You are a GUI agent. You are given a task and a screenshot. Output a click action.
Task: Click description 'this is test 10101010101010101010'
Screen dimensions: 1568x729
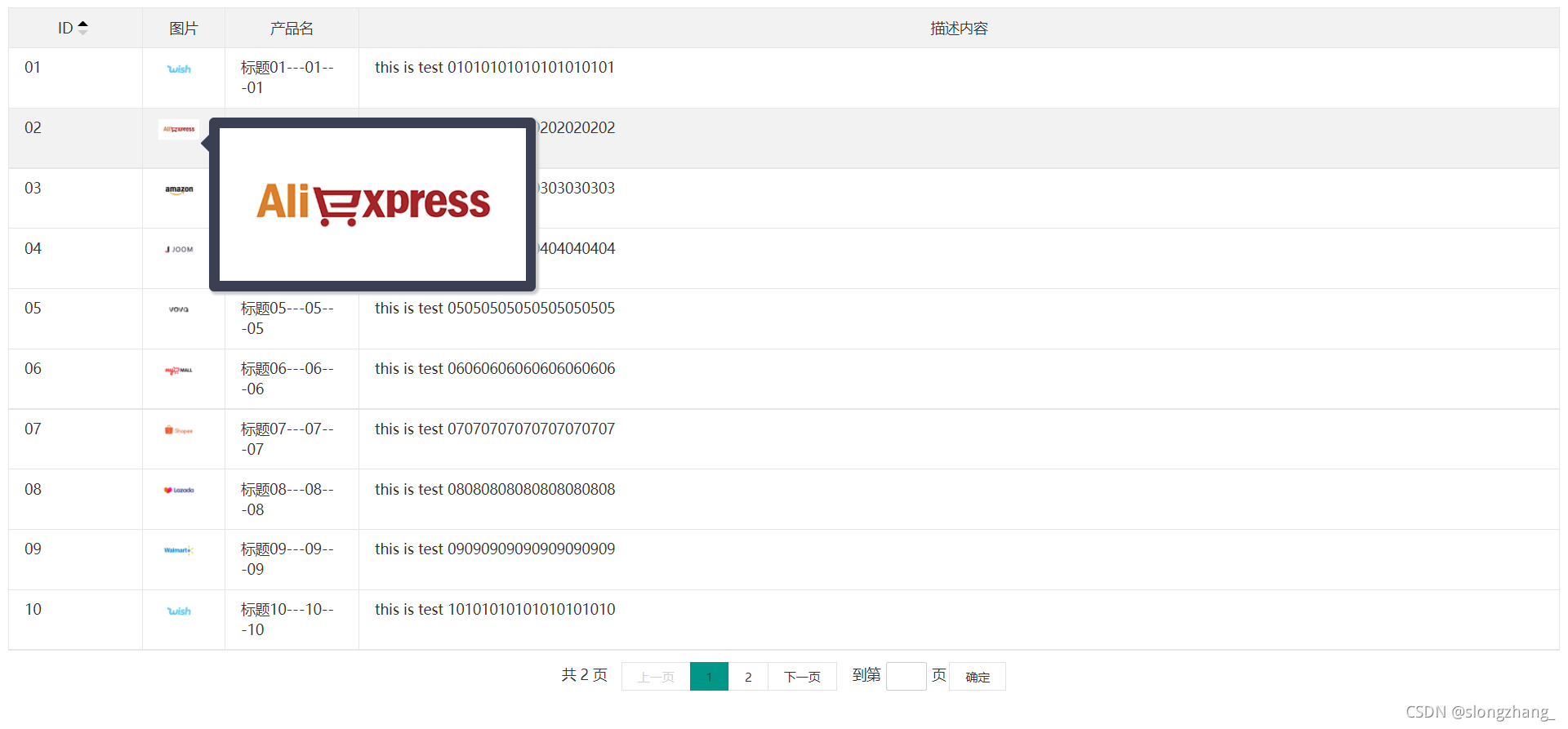point(495,610)
